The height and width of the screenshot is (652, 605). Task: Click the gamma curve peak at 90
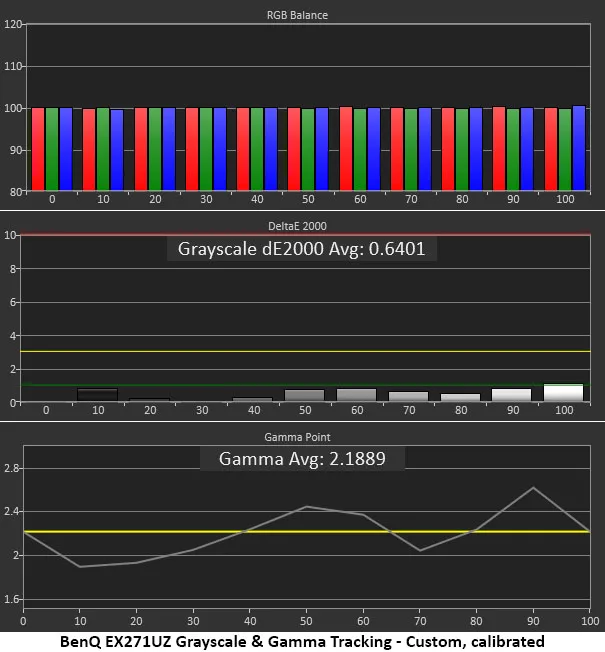533,488
